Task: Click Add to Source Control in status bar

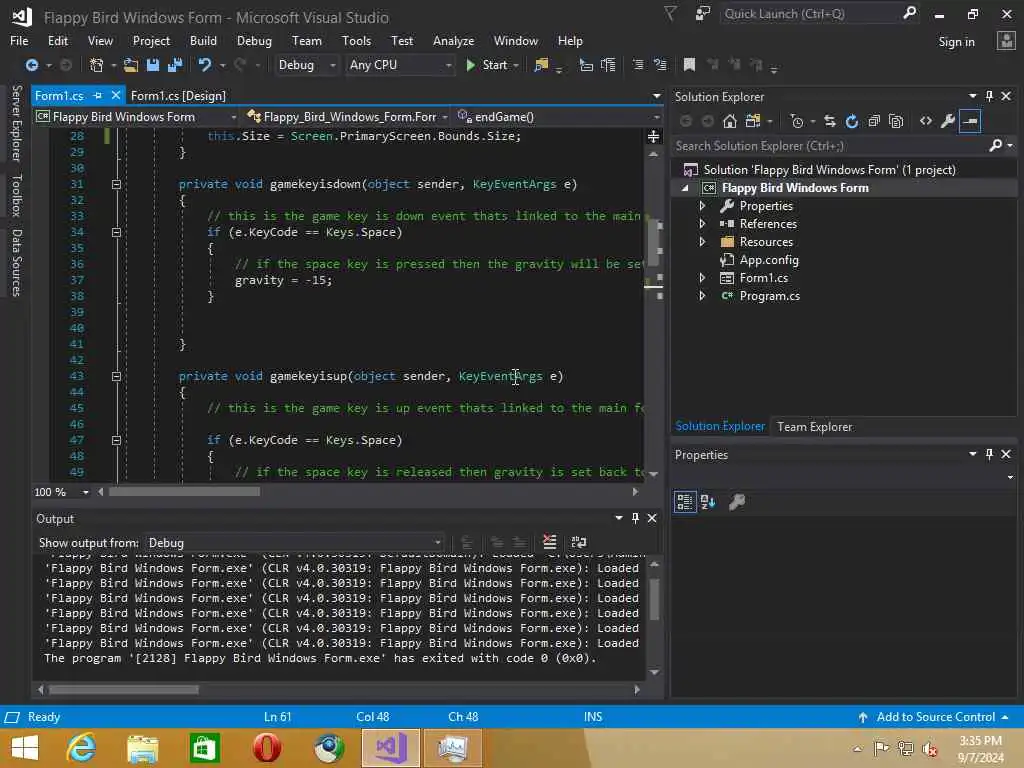Action: pos(935,717)
